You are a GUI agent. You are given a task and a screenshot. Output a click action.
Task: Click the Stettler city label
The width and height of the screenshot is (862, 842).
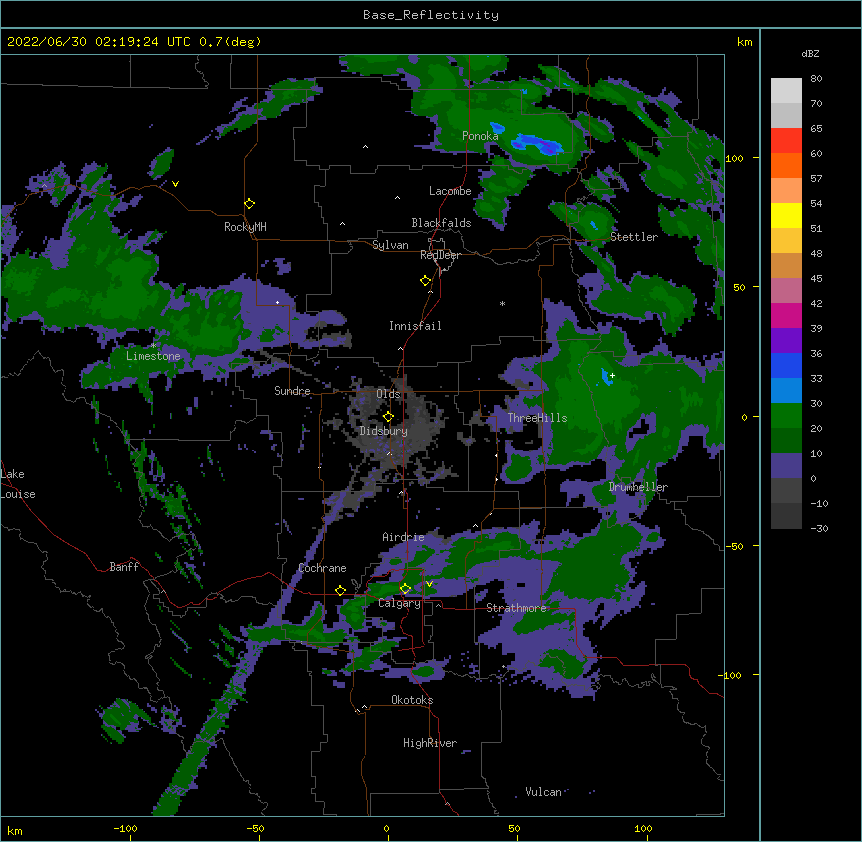pos(634,237)
